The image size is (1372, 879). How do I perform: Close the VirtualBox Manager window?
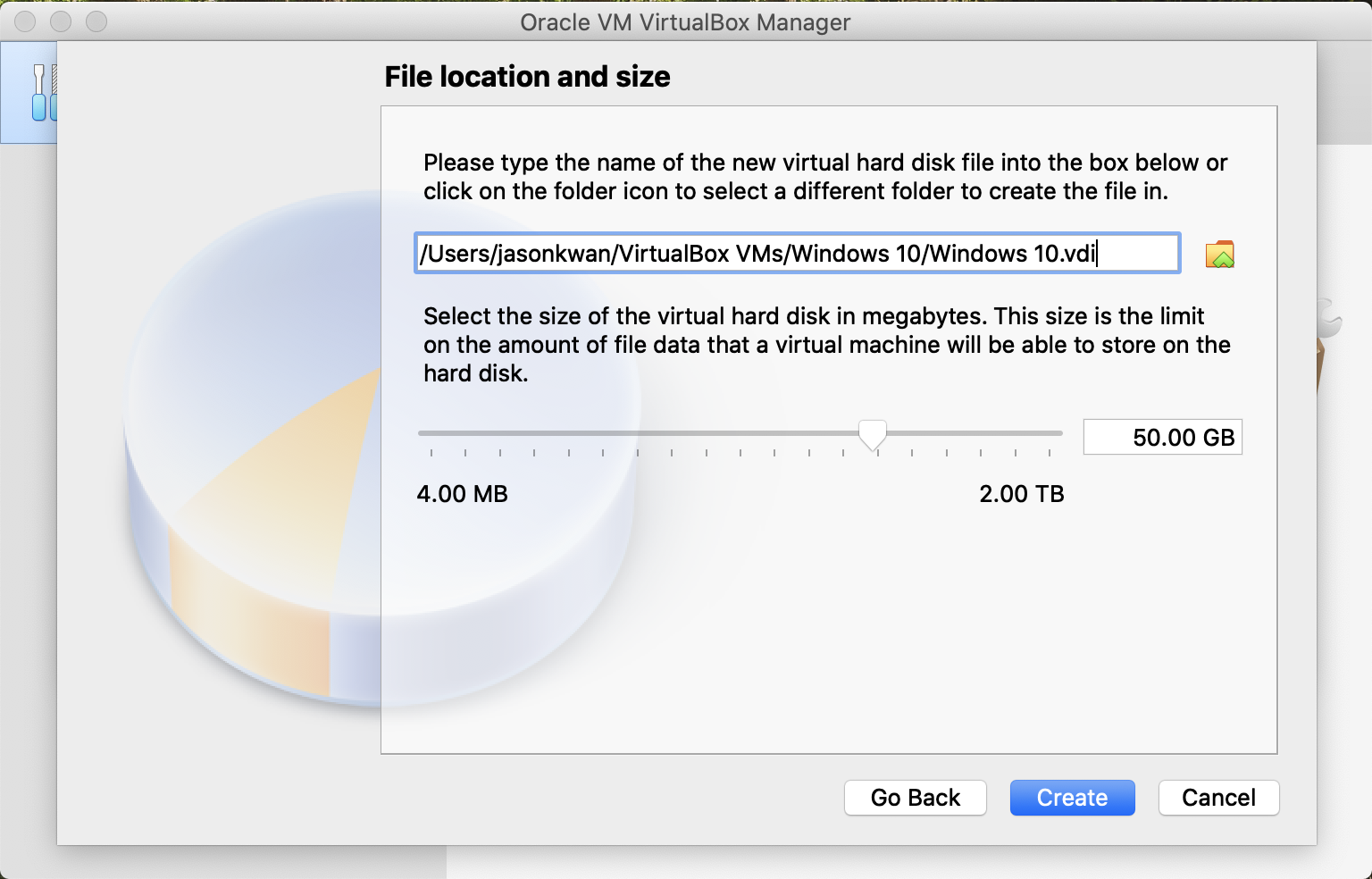click(25, 21)
